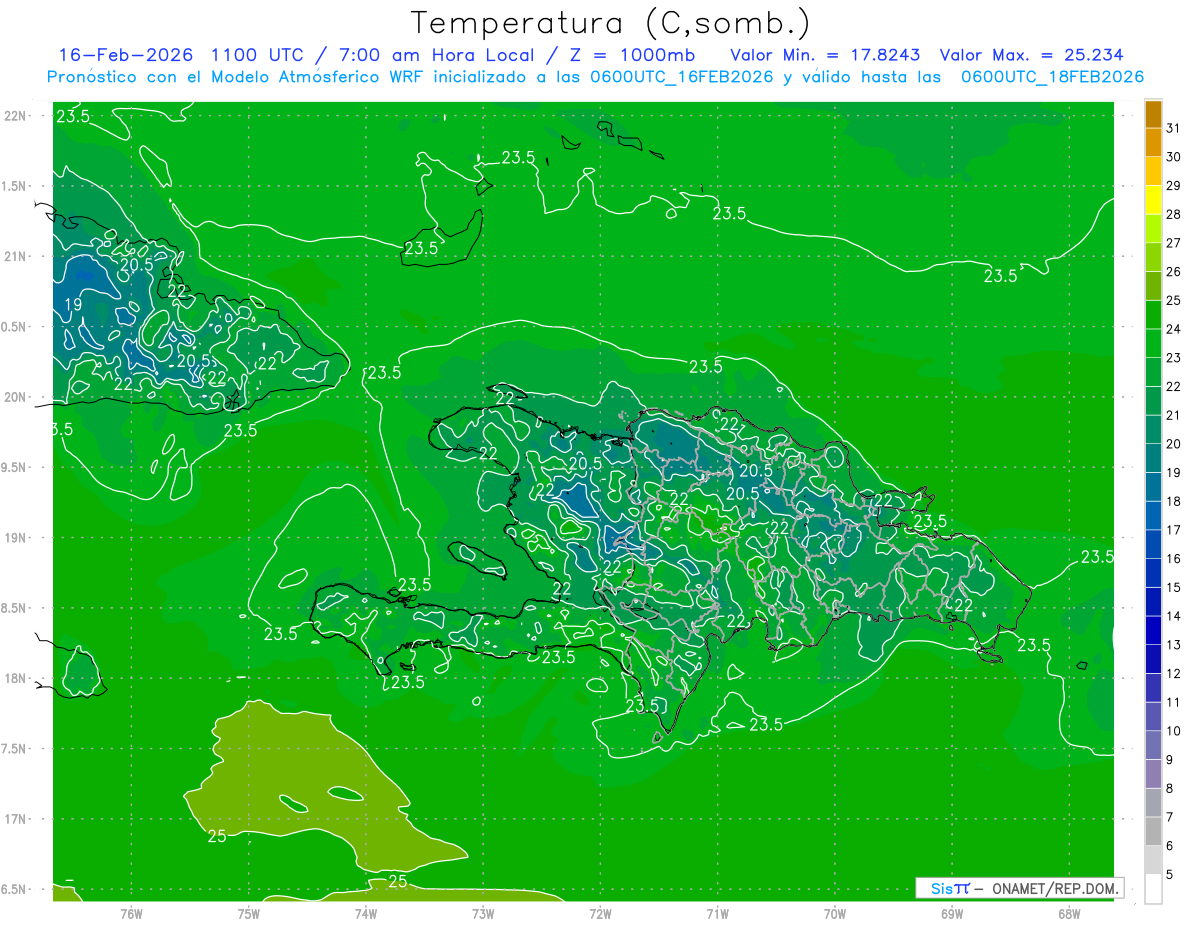
Task: Pick the white color bar segment below 5
Action: 1153,888
